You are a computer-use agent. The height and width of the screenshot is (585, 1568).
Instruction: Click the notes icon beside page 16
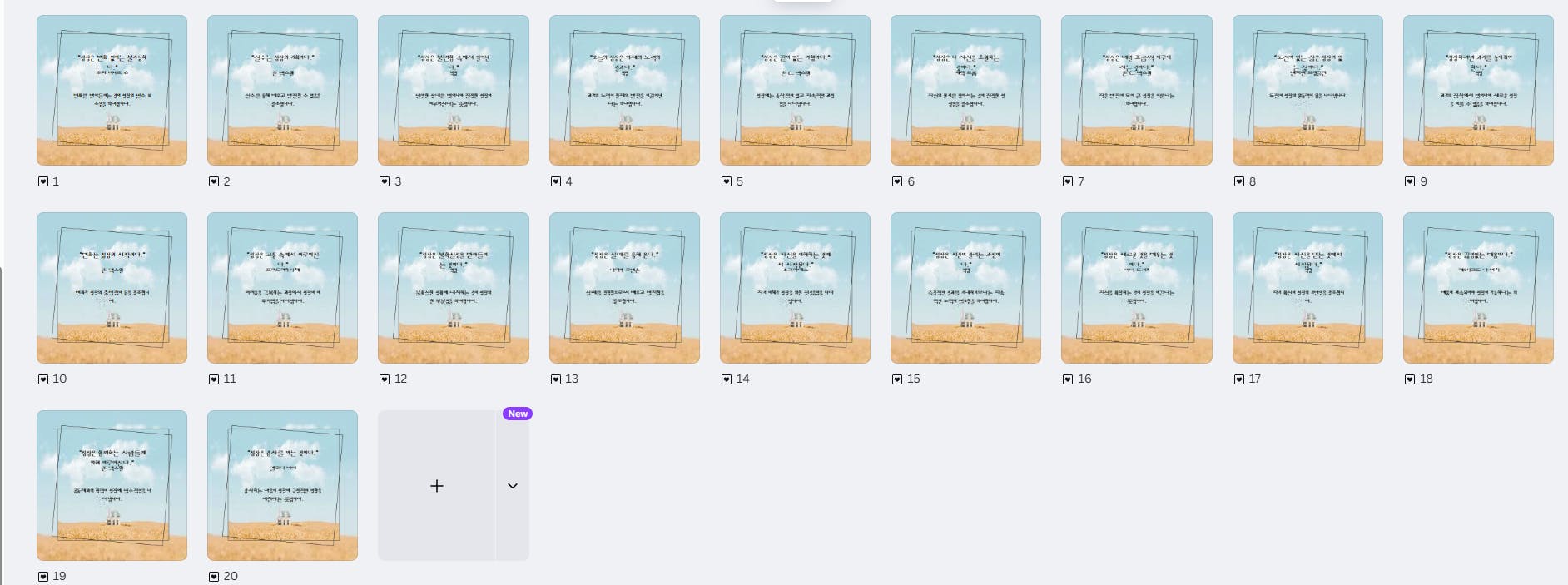[1067, 379]
